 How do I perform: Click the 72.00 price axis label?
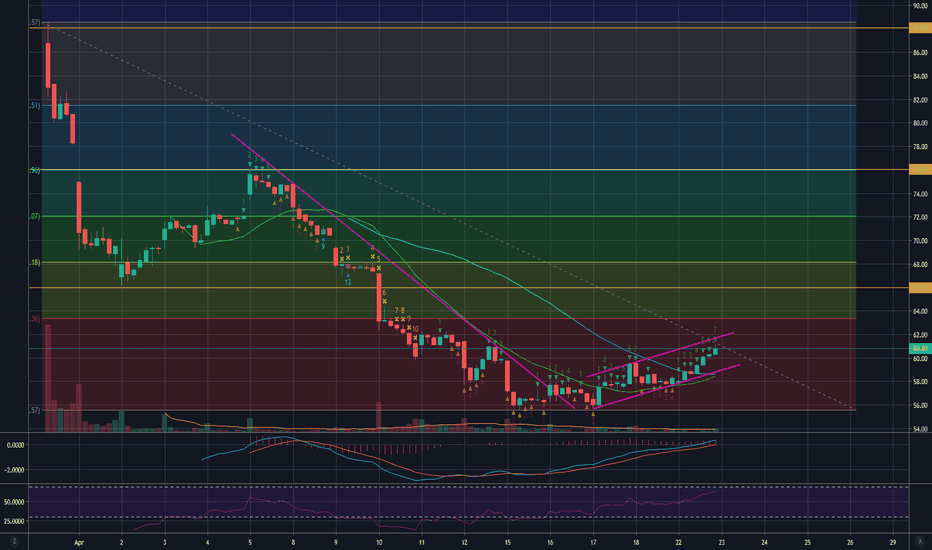pos(920,218)
